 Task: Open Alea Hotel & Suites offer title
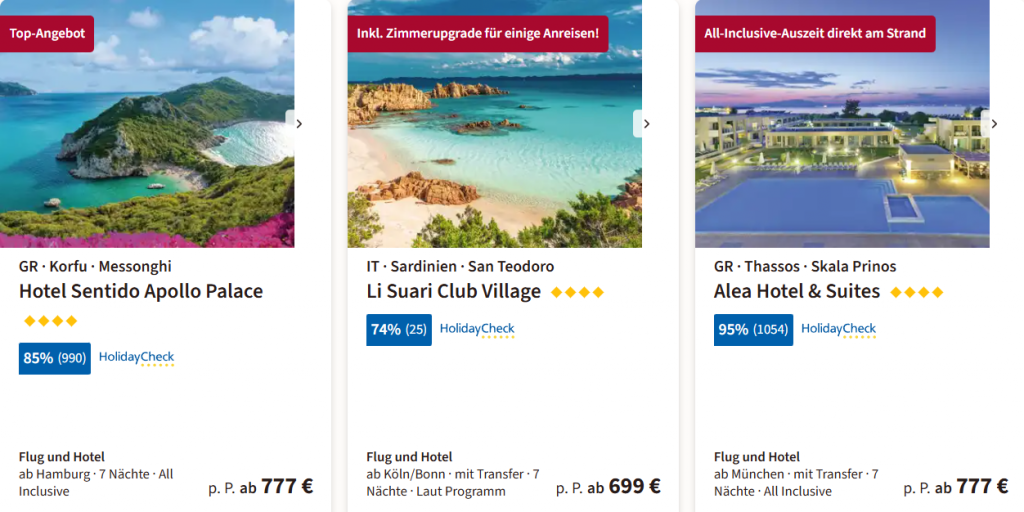[797, 291]
